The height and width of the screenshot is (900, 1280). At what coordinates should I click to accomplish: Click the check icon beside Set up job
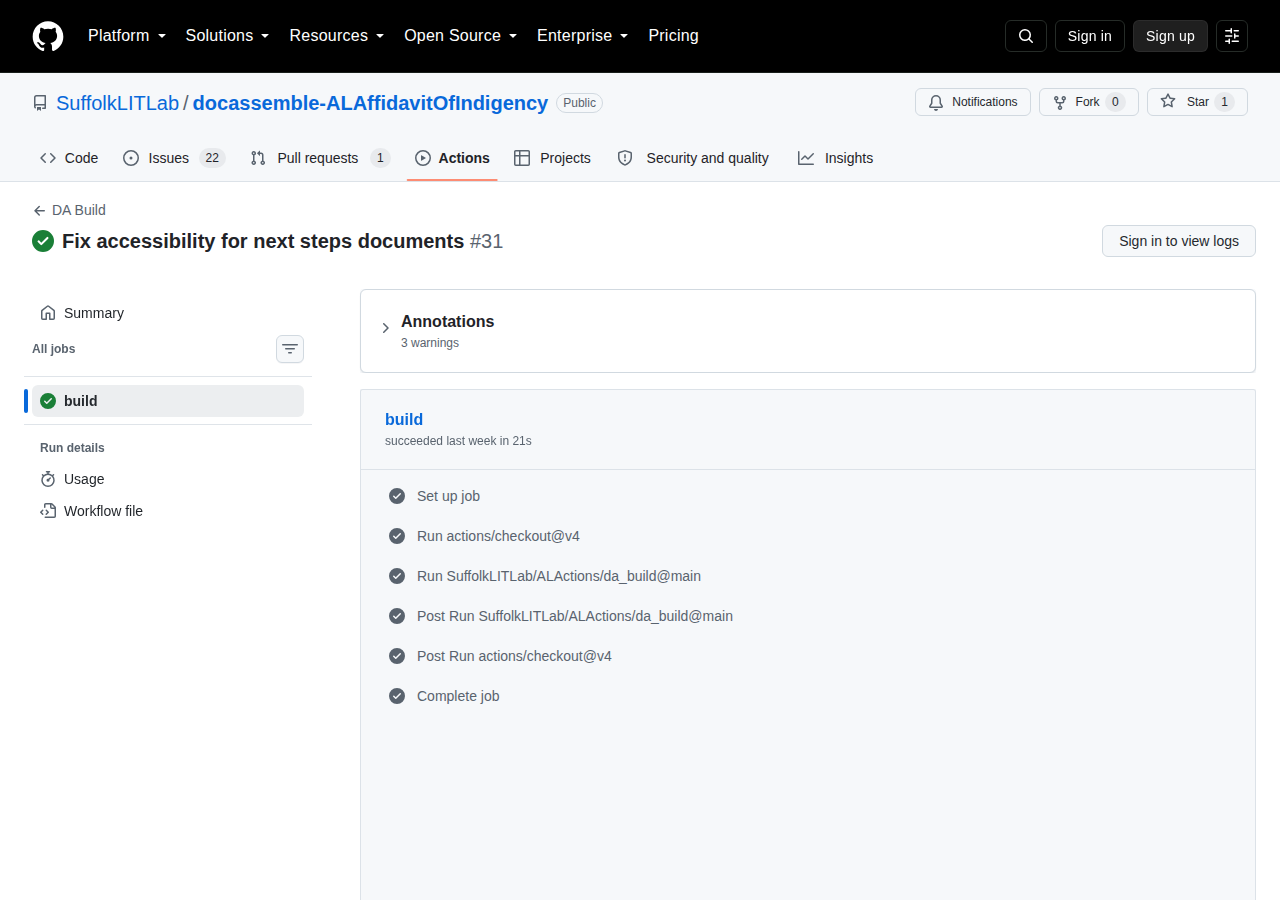click(x=397, y=496)
